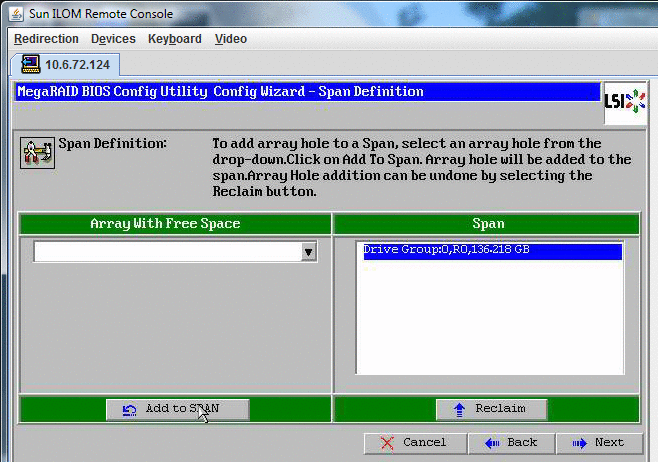658x462 pixels.
Task: Select the 10.6.72.124 session tab
Action: pyautogui.click(x=65, y=65)
